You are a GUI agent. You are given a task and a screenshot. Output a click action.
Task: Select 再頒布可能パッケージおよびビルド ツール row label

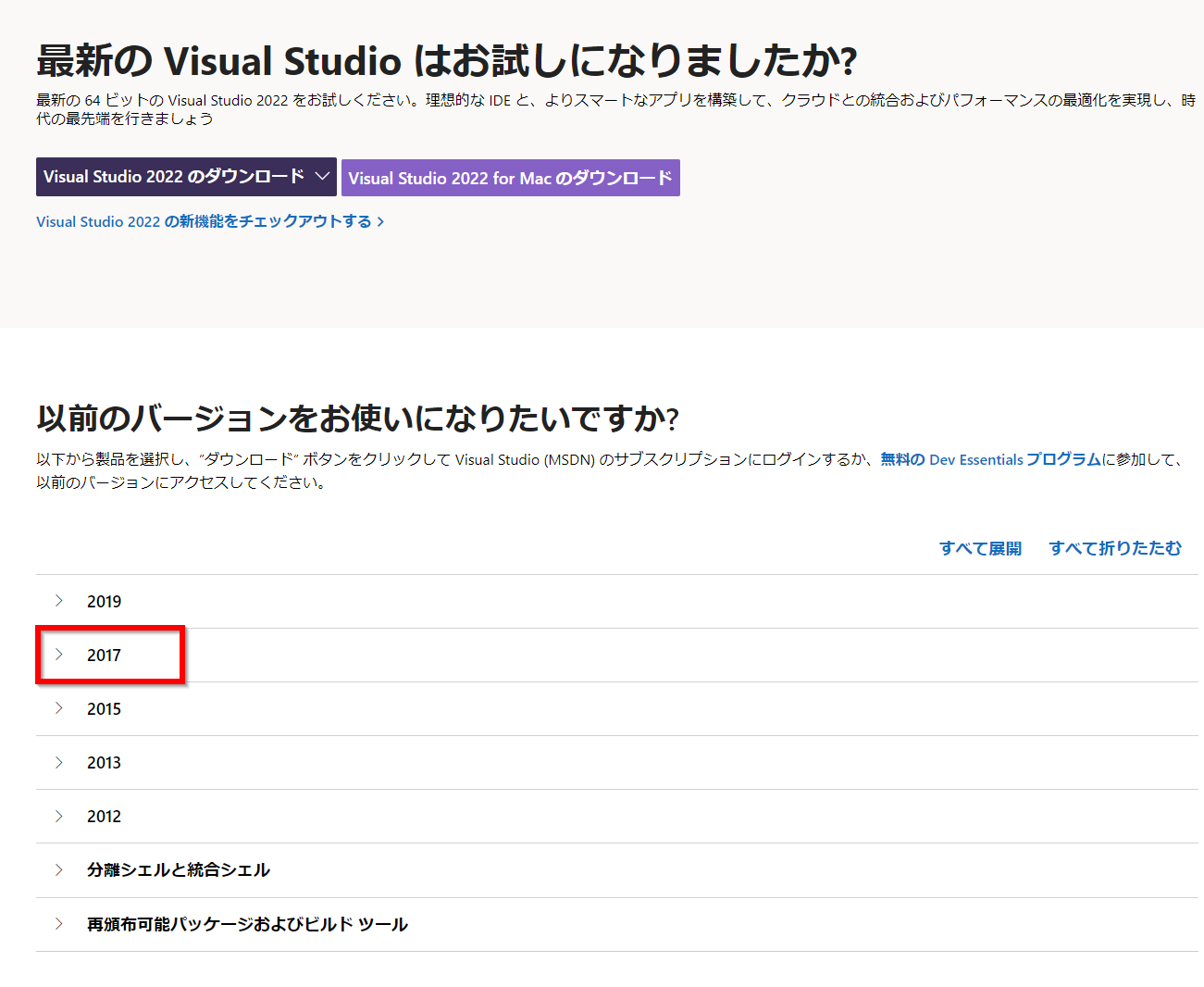click(247, 924)
